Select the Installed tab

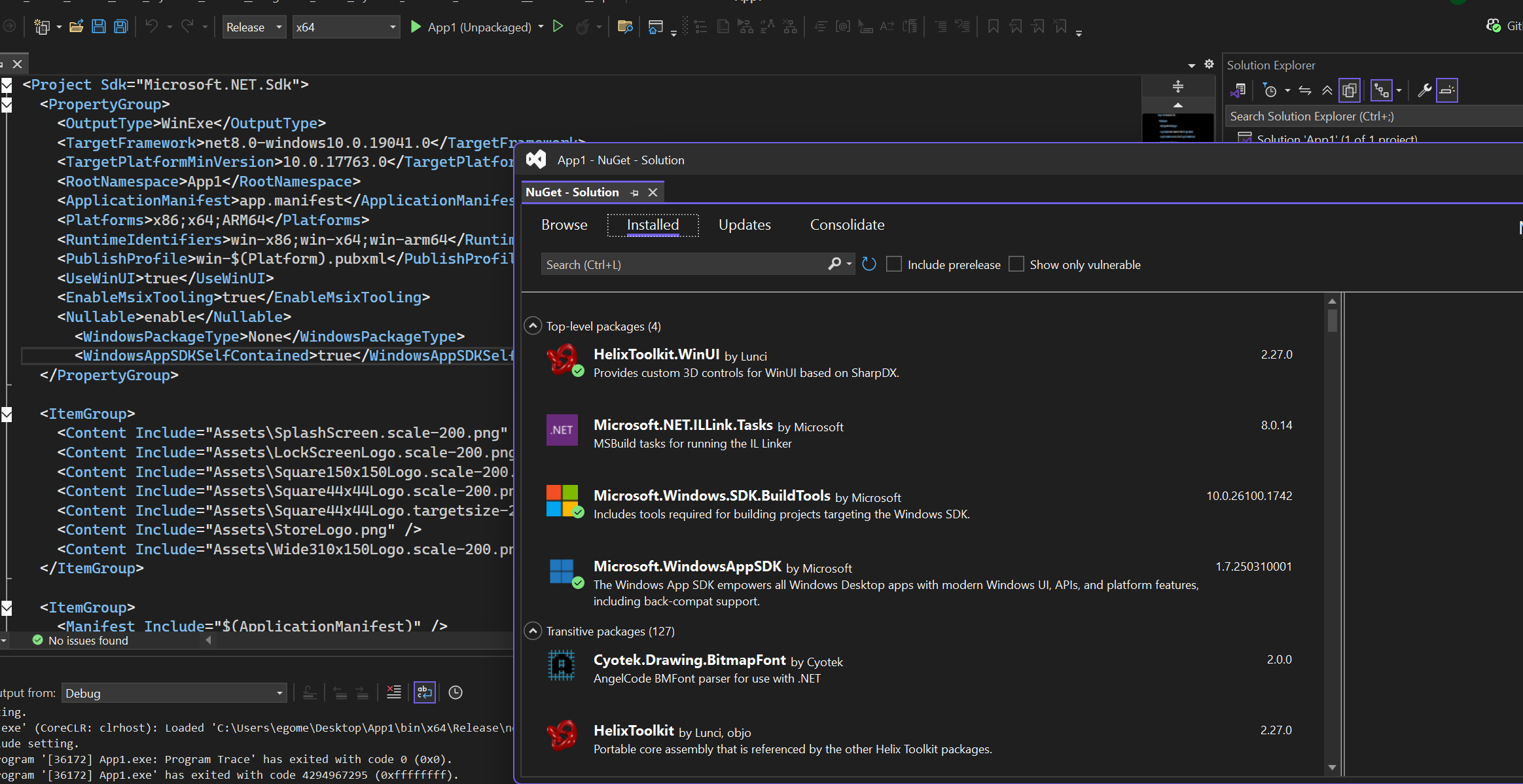[653, 224]
